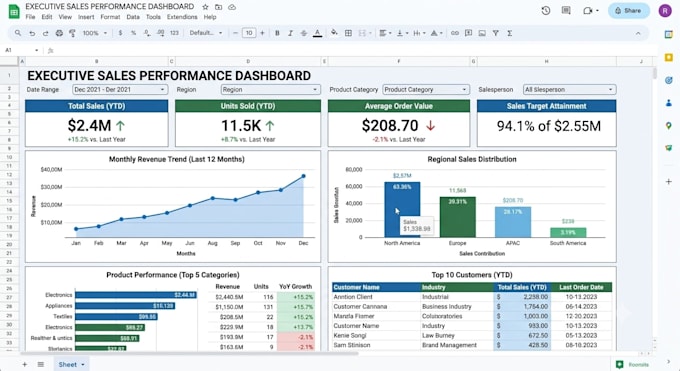Image resolution: width=680 pixels, height=371 pixels.
Task: Open version history clock icon
Action: [x=546, y=10]
